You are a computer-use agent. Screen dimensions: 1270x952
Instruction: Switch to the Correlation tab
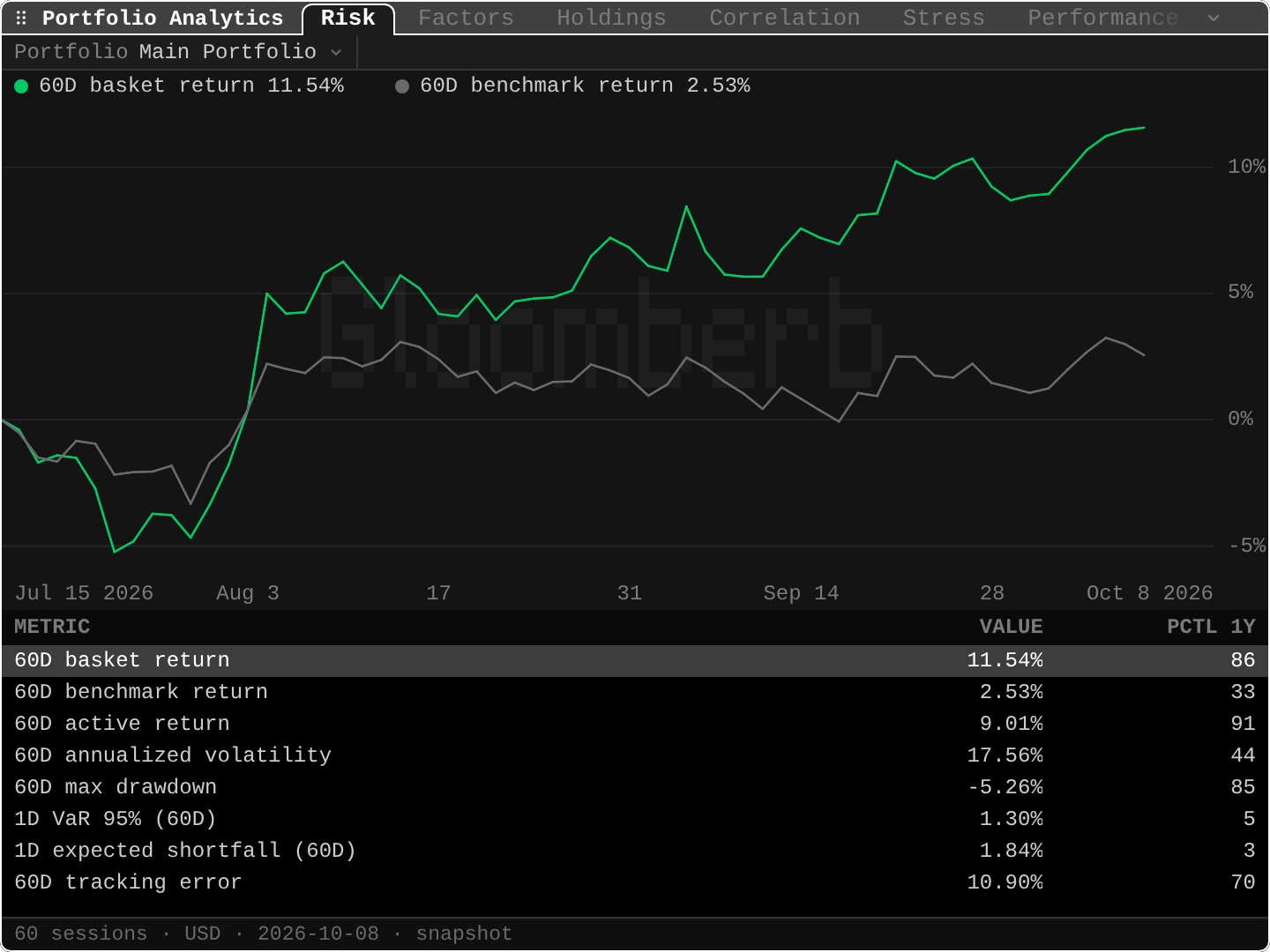coord(785,18)
